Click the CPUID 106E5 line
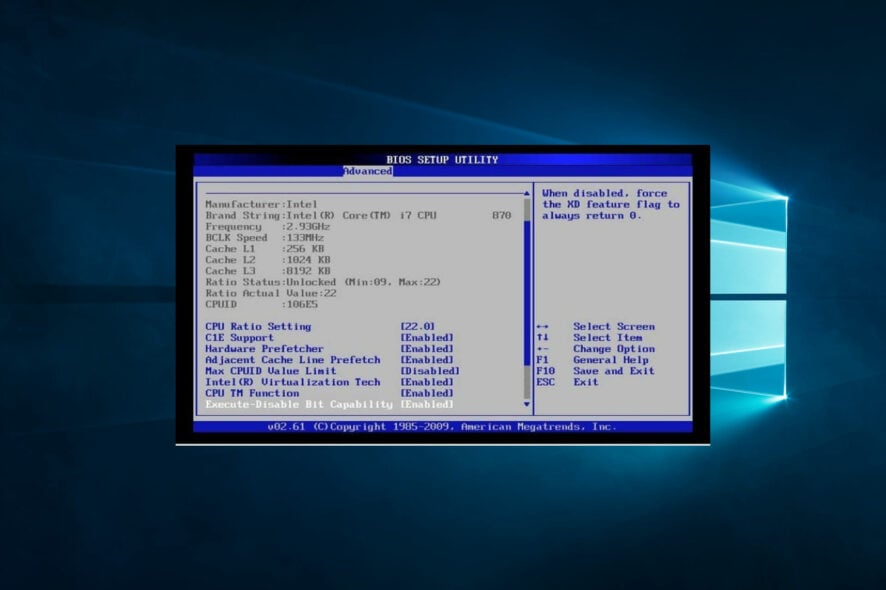Image resolution: width=886 pixels, height=590 pixels. (x=261, y=305)
